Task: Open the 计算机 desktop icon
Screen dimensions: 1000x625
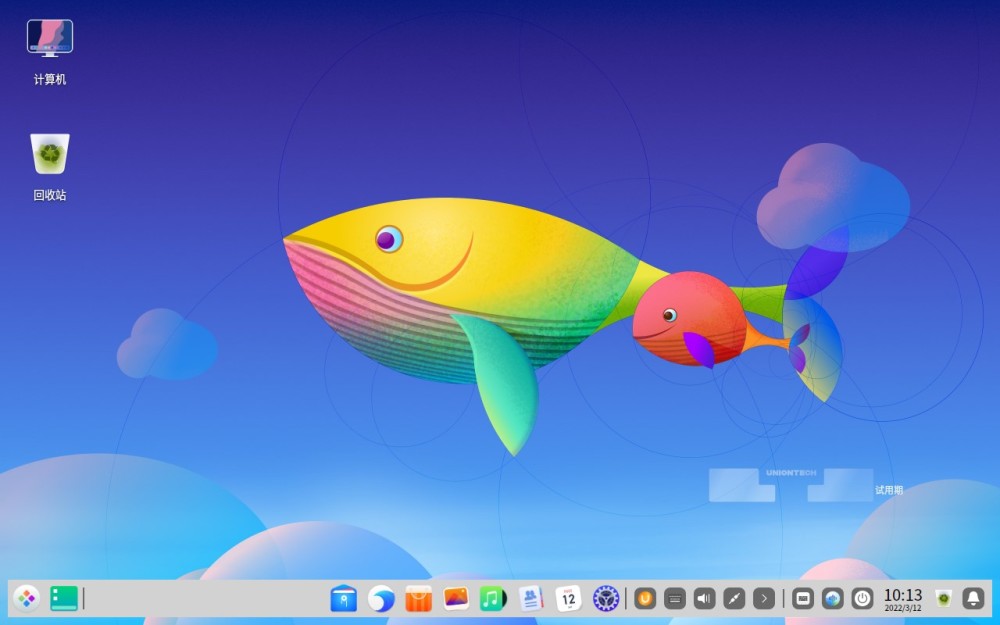Action: coord(50,51)
